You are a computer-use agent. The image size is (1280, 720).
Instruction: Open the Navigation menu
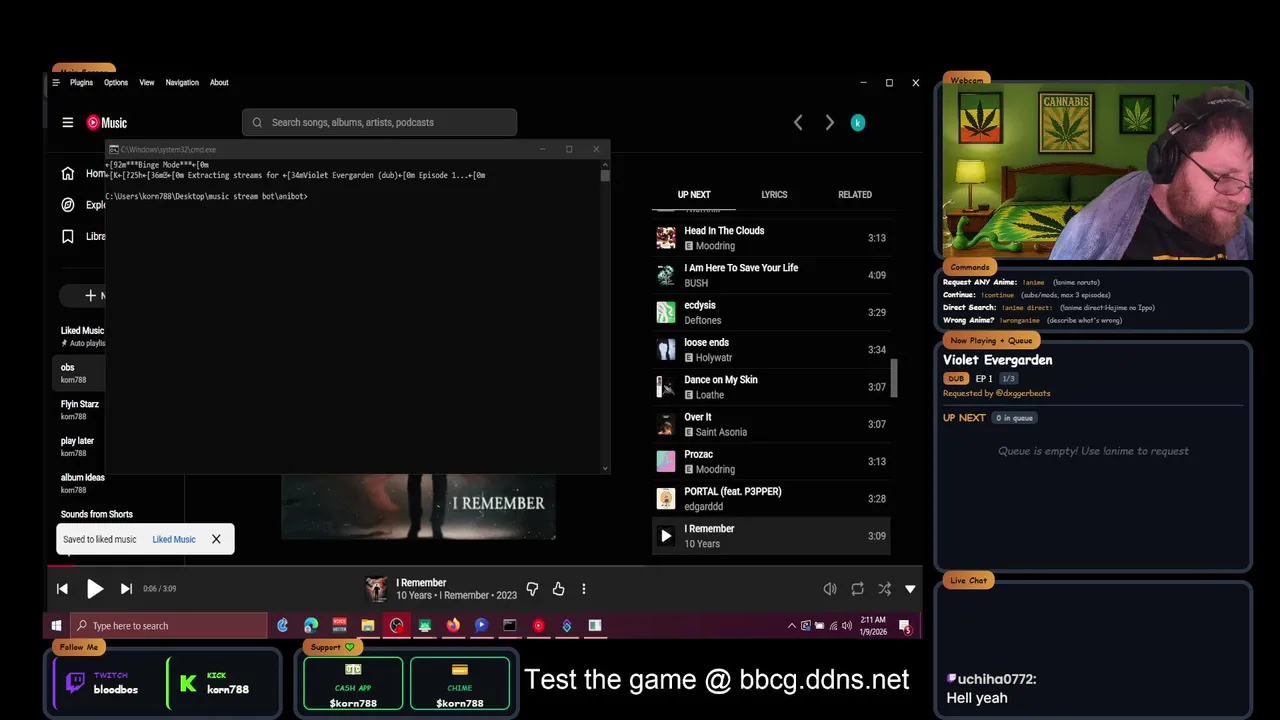coord(182,83)
